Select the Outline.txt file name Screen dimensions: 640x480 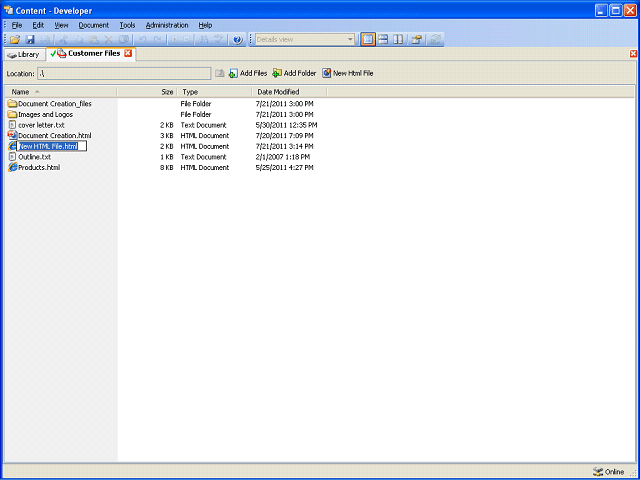point(35,157)
